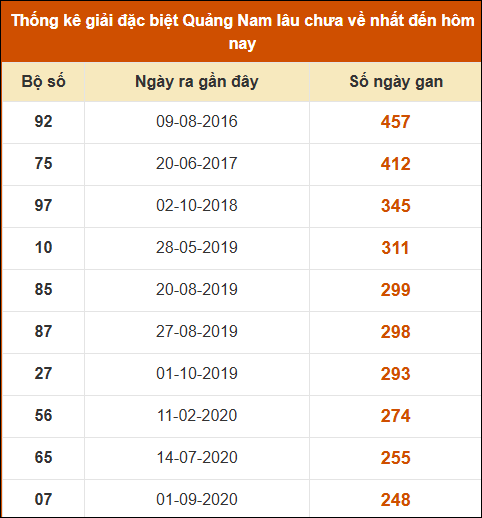Click number 92 in the Bộ số column

[x=43, y=121]
